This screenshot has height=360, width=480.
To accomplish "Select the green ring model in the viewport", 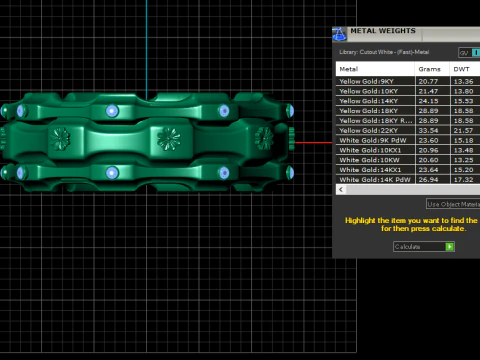I will point(147,143).
